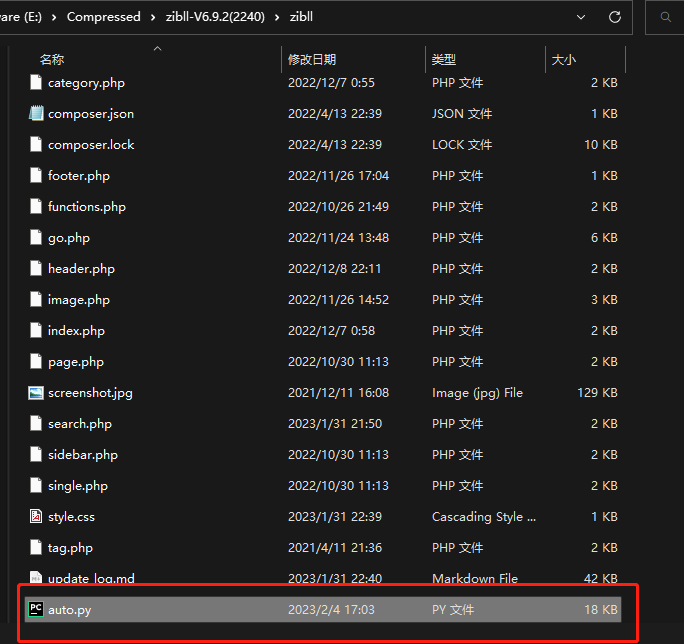This screenshot has width=684, height=644.
Task: Click the composer.json file icon
Action: pos(36,114)
